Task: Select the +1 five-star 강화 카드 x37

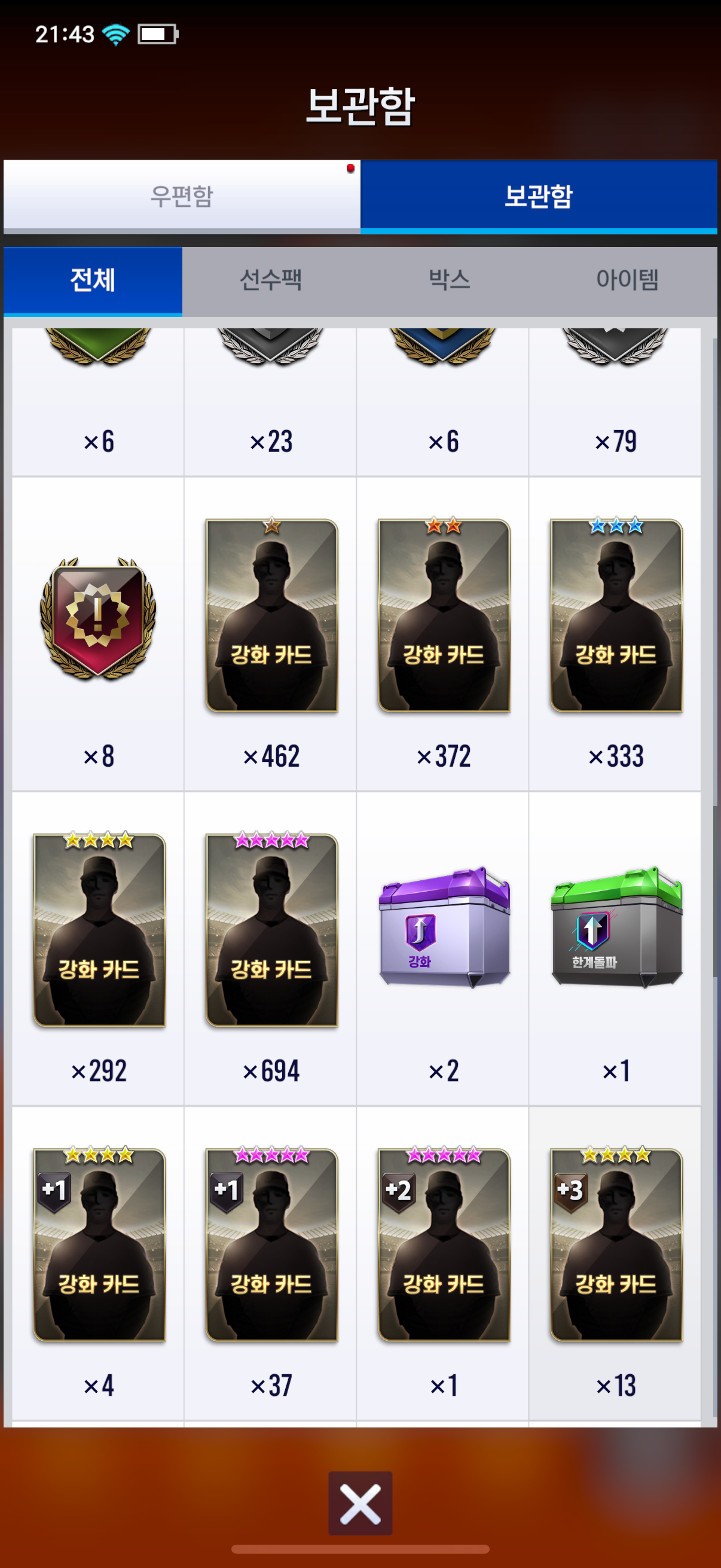Action: pyautogui.click(x=271, y=1264)
